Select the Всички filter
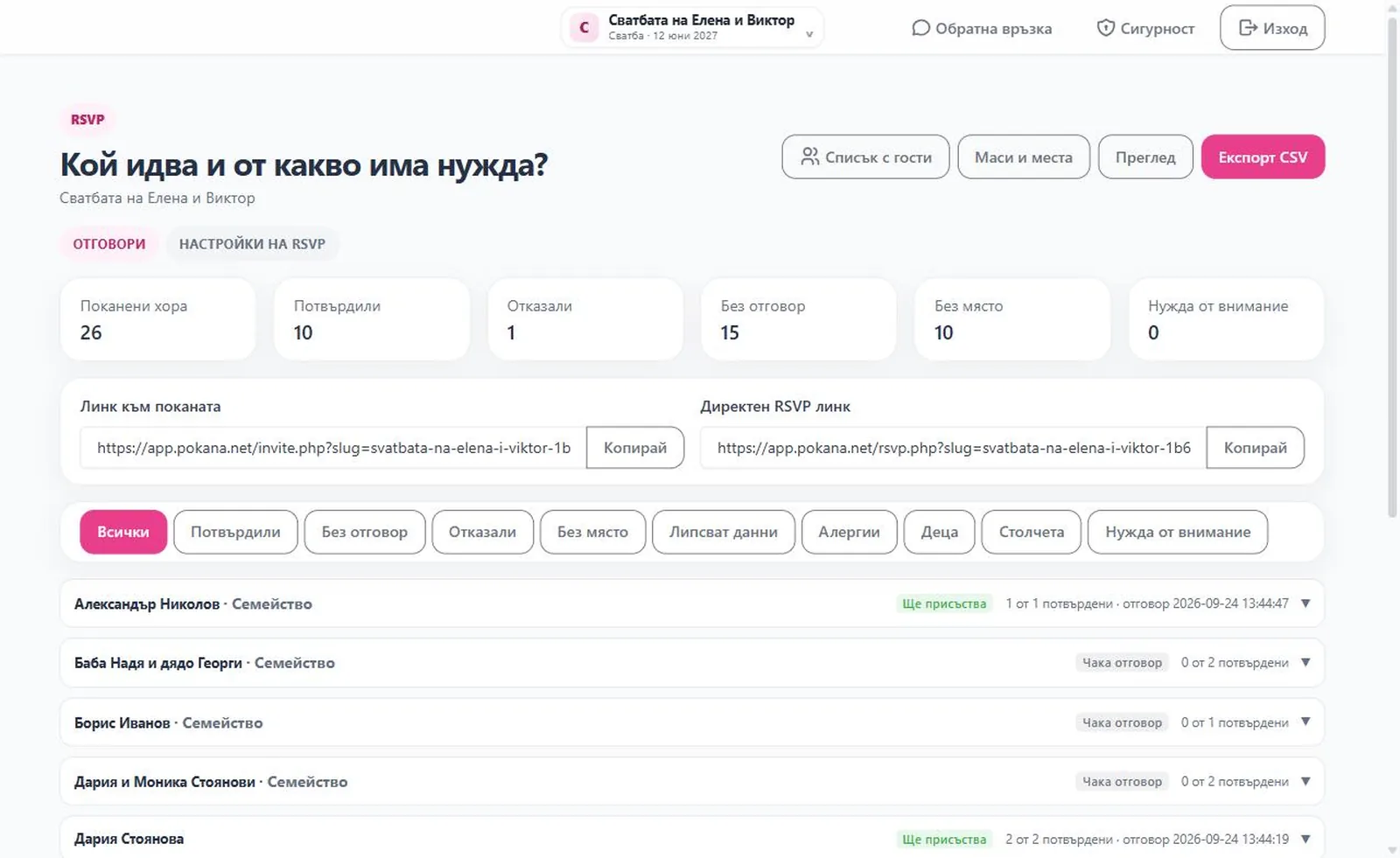 pyautogui.click(x=123, y=532)
